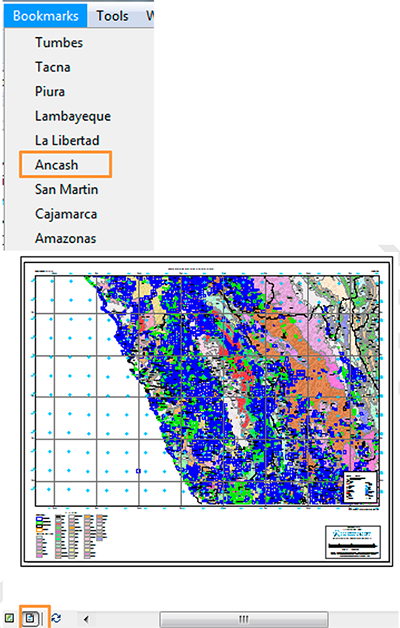
Task: Switch to Layout View icon
Action: (x=30, y=618)
